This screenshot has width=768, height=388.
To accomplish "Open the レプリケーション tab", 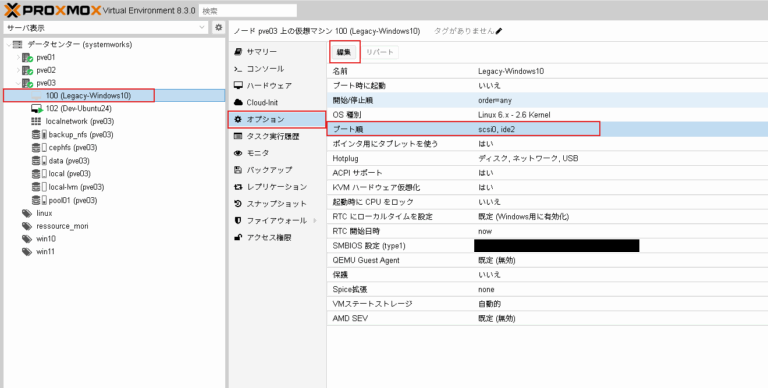I will click(x=277, y=187).
